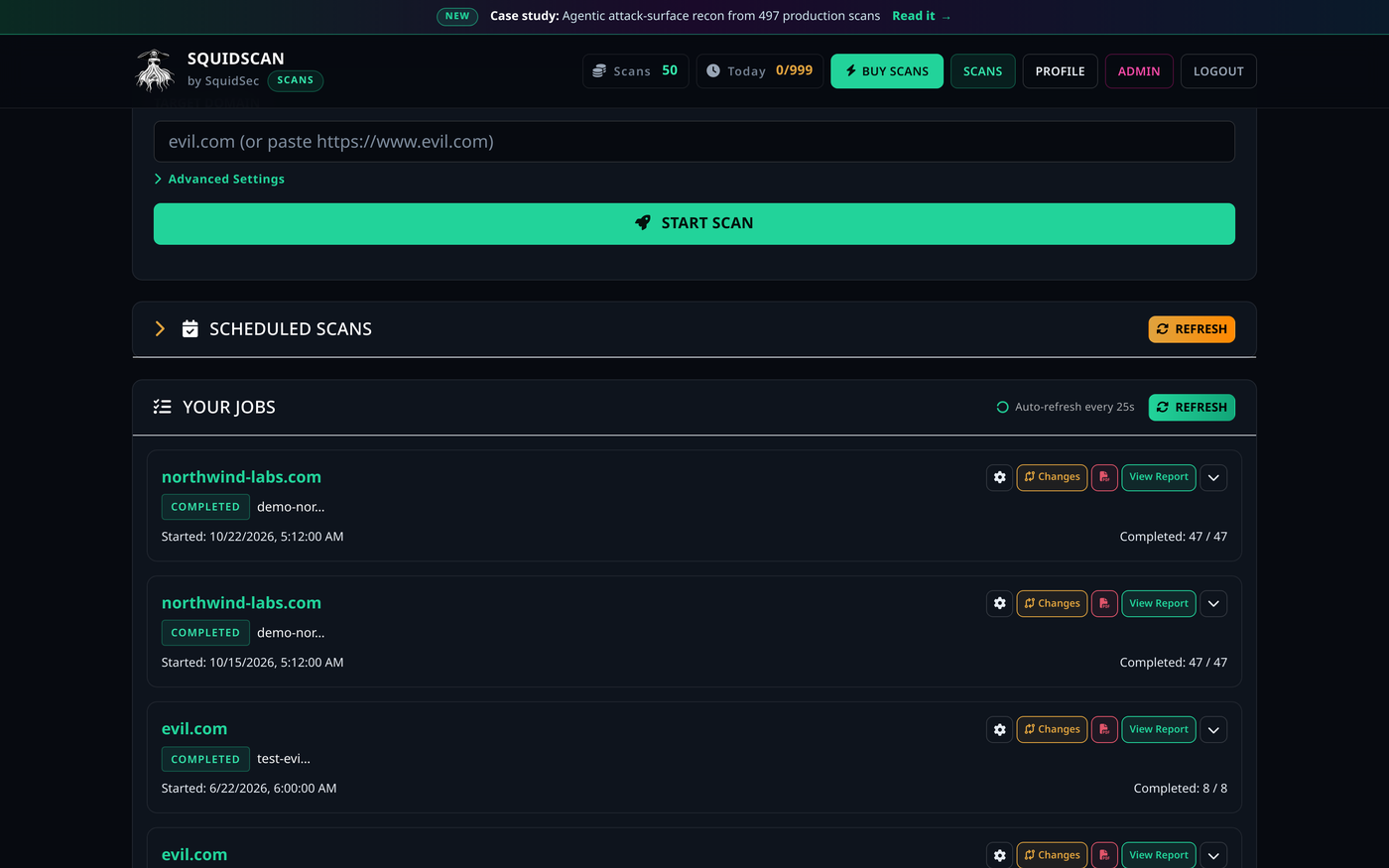The width and height of the screenshot is (1389, 868).
Task: Open the ADMIN nav tab
Action: 1139,71
